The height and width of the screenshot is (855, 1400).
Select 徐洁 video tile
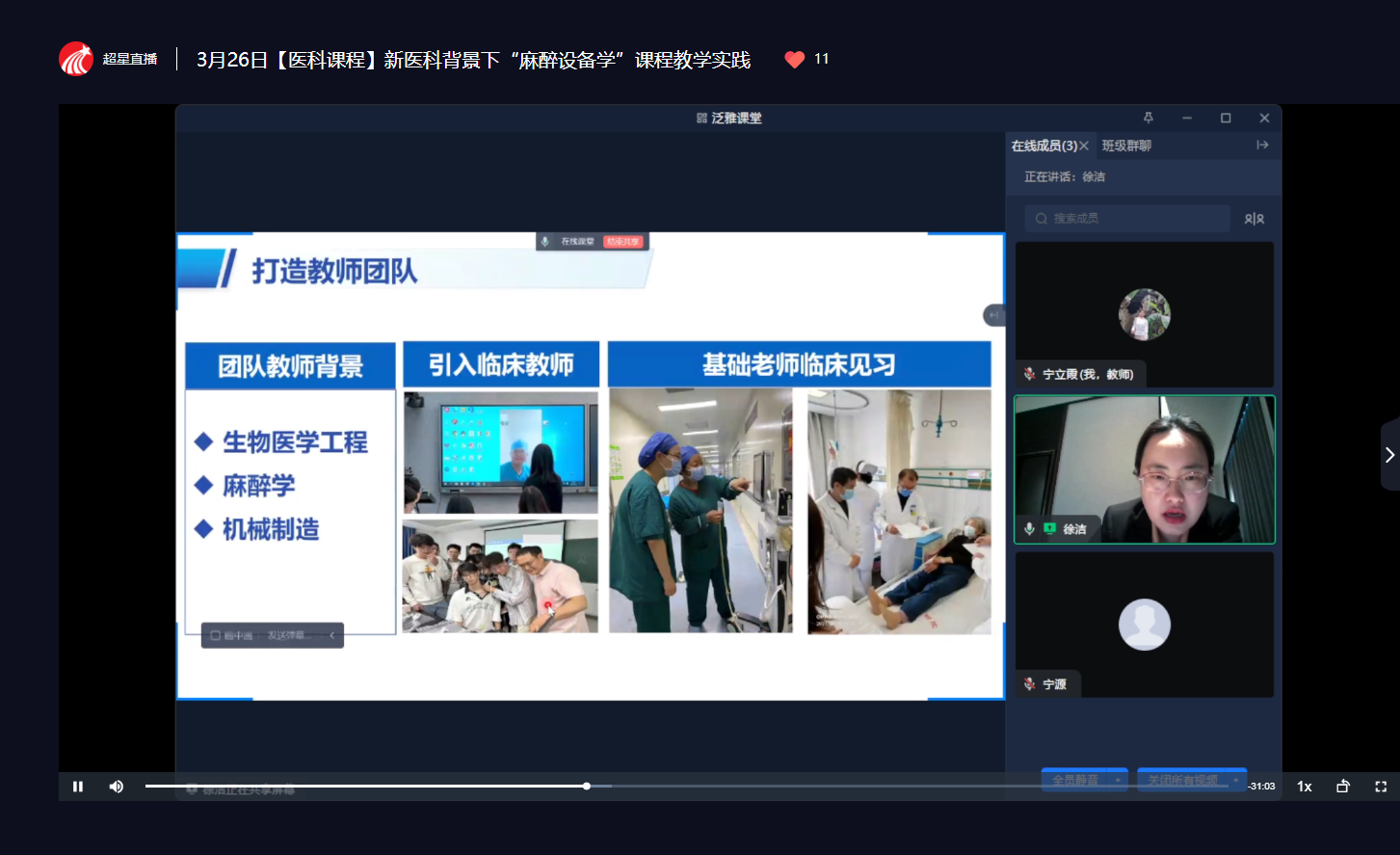click(1145, 469)
